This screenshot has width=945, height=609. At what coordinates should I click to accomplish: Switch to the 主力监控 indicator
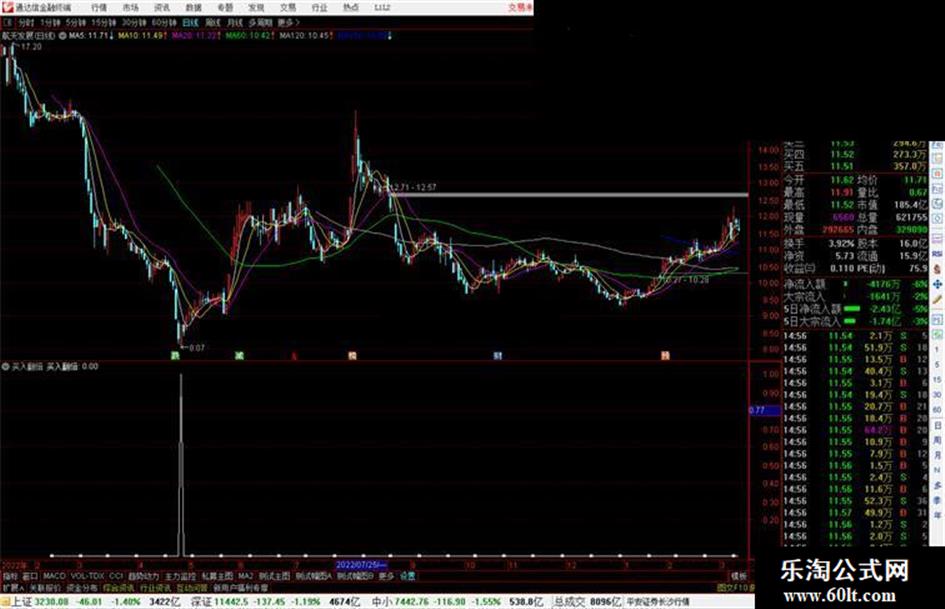pyautogui.click(x=180, y=576)
